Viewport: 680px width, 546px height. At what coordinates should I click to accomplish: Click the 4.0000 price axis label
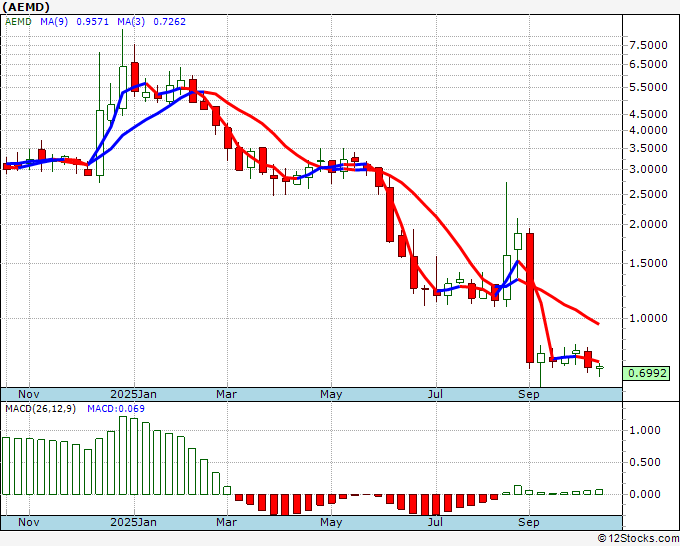point(648,130)
